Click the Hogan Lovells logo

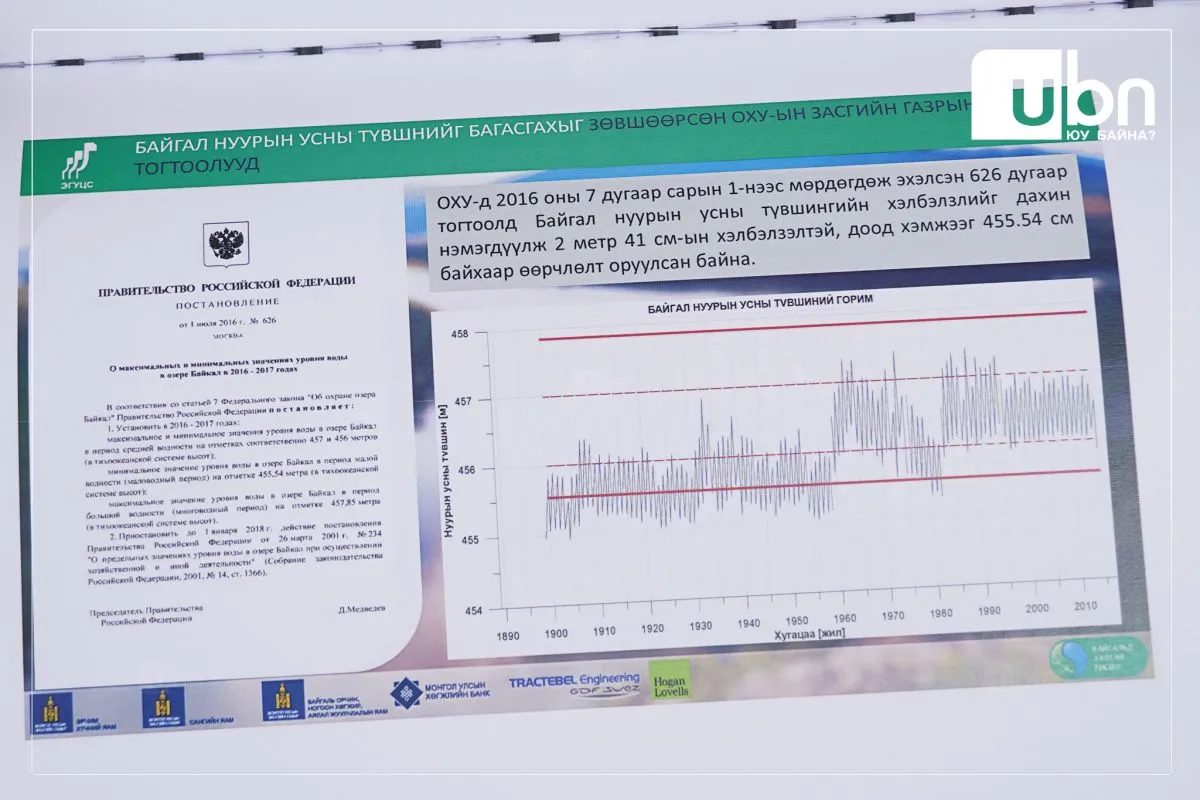671,679
